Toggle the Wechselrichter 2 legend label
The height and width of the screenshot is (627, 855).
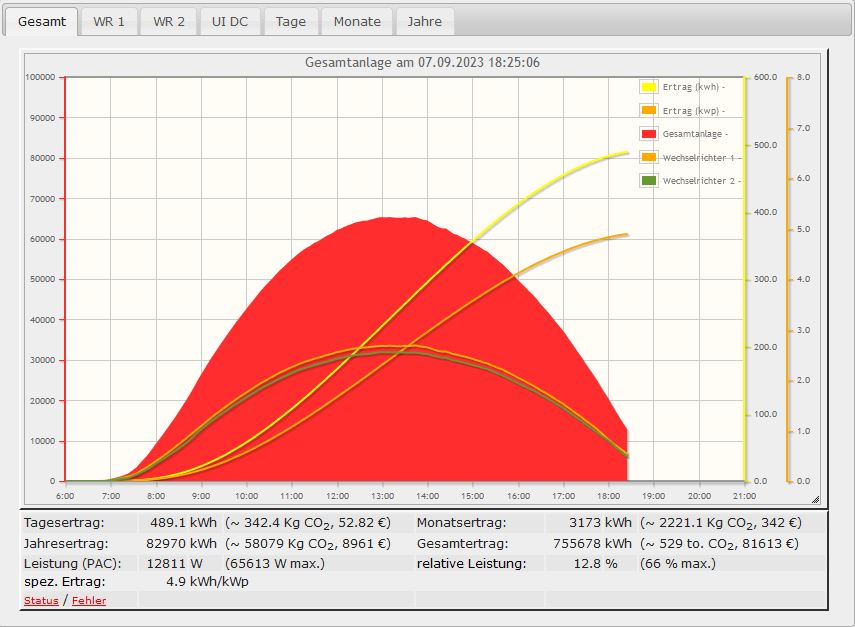coord(698,181)
